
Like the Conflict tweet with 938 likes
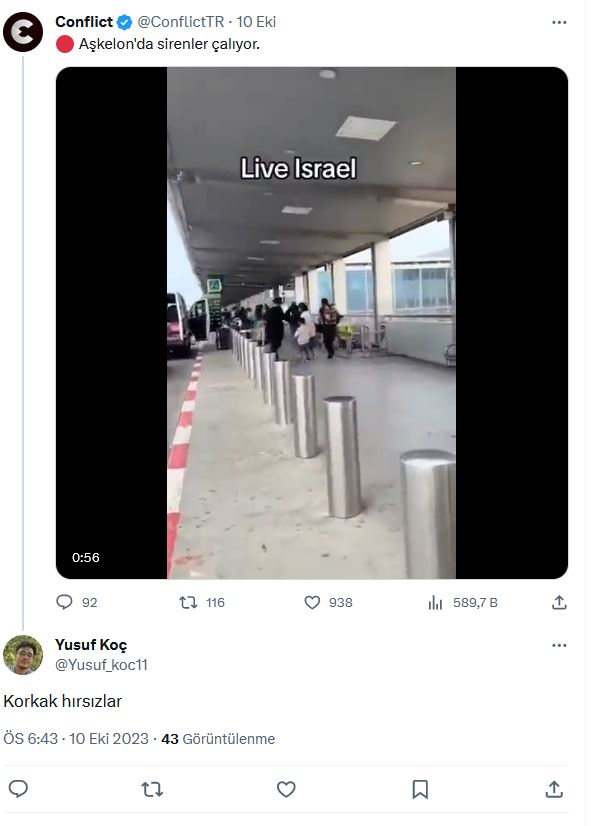(x=312, y=602)
